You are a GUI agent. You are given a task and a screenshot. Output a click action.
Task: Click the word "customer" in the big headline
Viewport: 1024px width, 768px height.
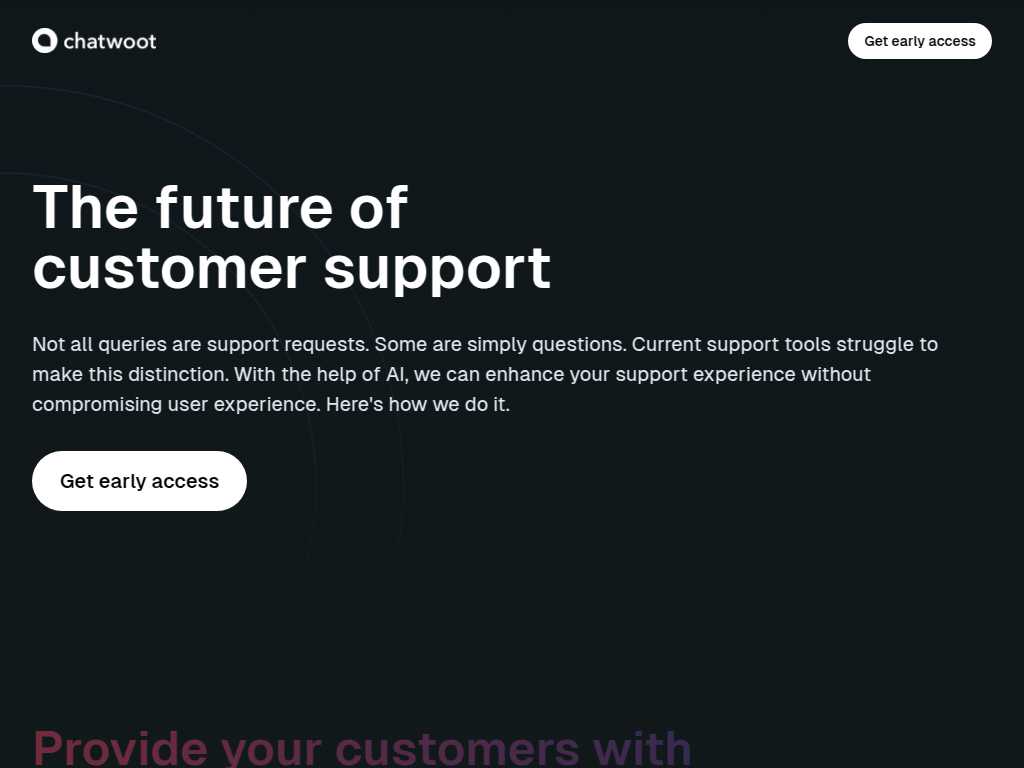pos(169,268)
